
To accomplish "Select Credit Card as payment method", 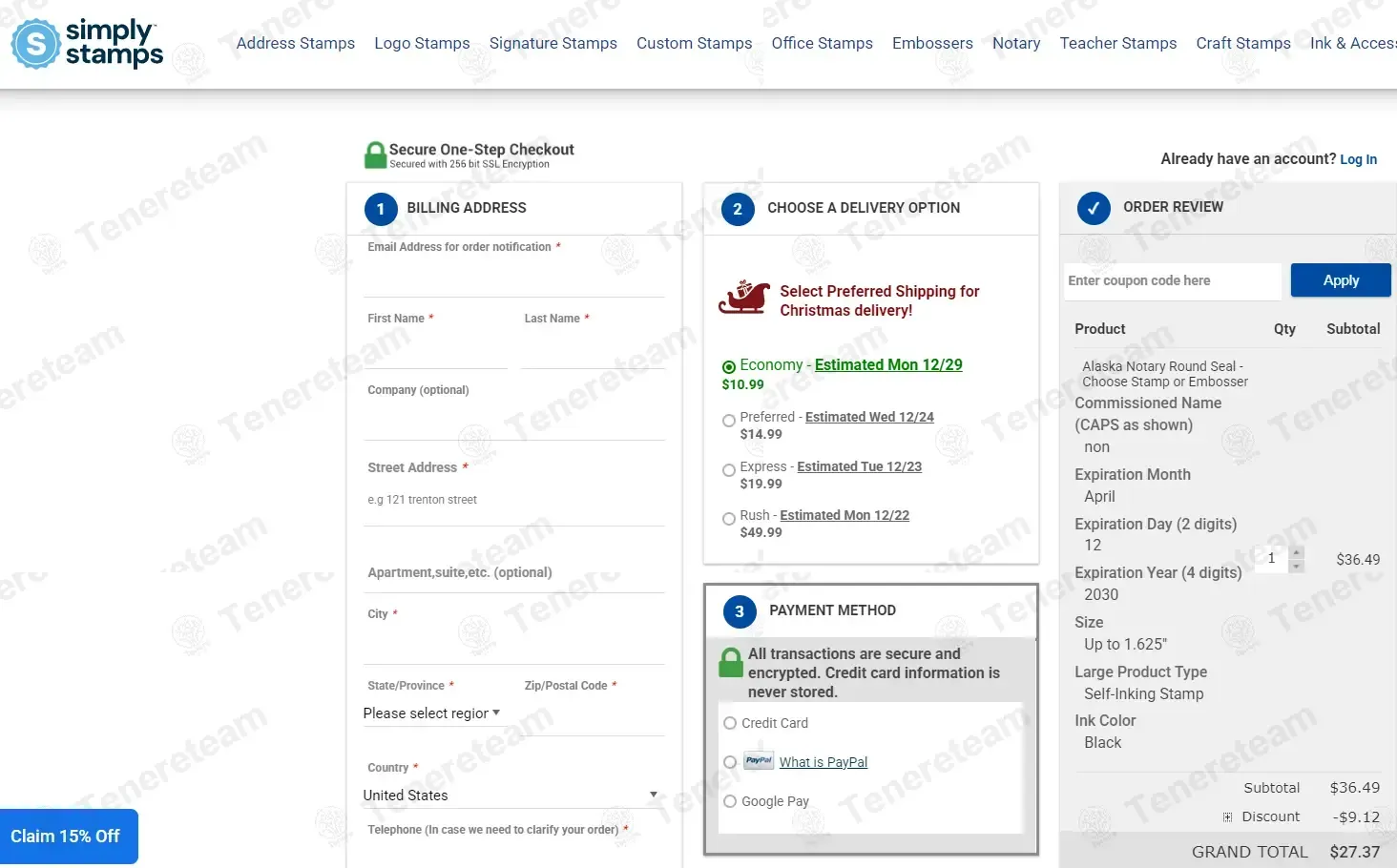I will point(730,723).
